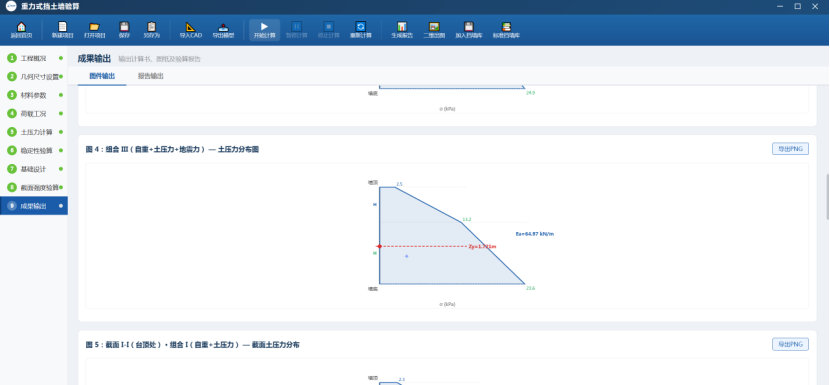Viewport: 830px width, 385px height.
Task: Select the 图件输出 tab
Action: click(102, 76)
